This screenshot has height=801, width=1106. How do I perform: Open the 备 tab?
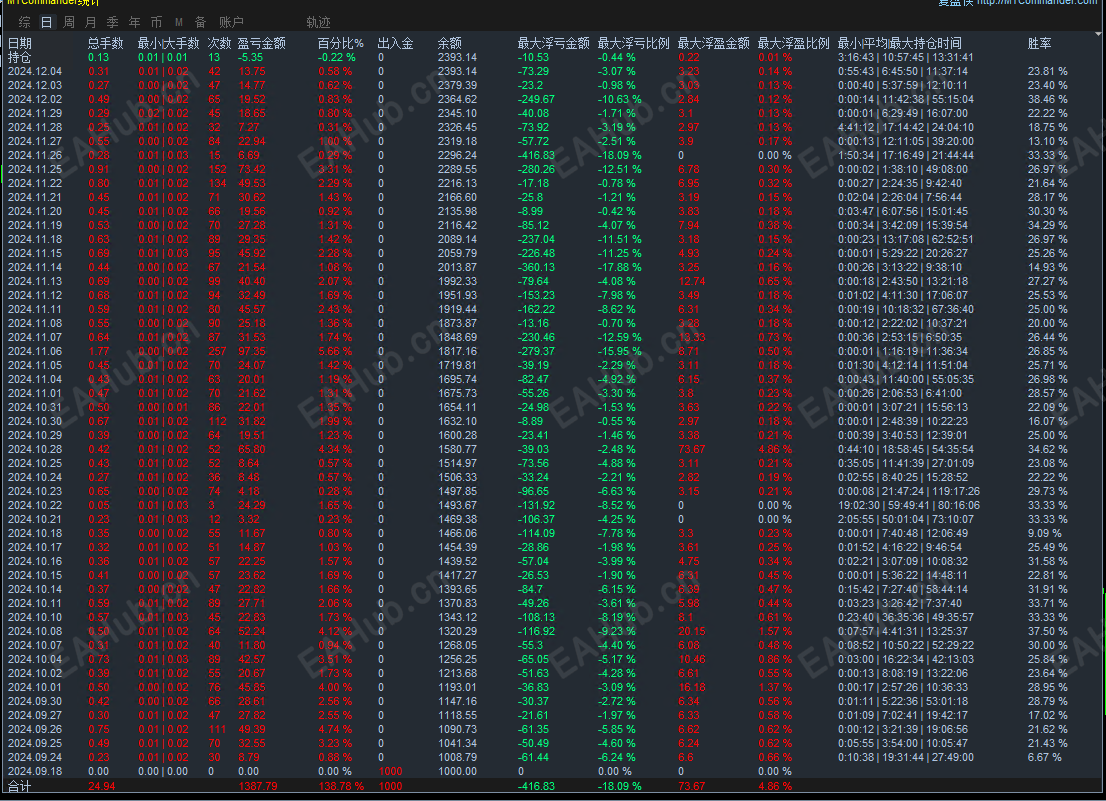tap(200, 23)
